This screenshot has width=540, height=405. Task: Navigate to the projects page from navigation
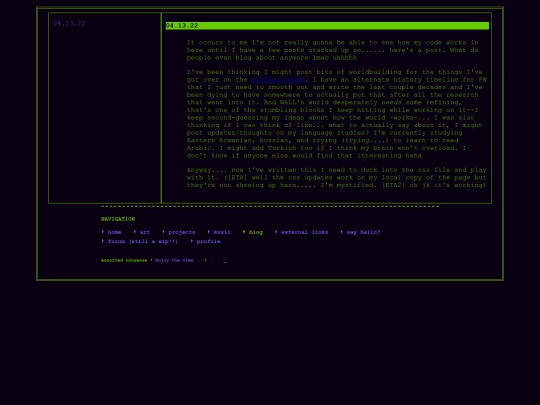pyautogui.click(x=181, y=232)
